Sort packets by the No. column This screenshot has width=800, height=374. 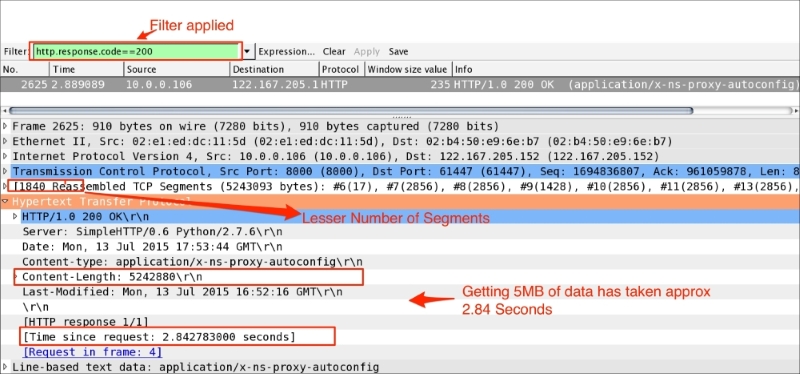(25, 69)
